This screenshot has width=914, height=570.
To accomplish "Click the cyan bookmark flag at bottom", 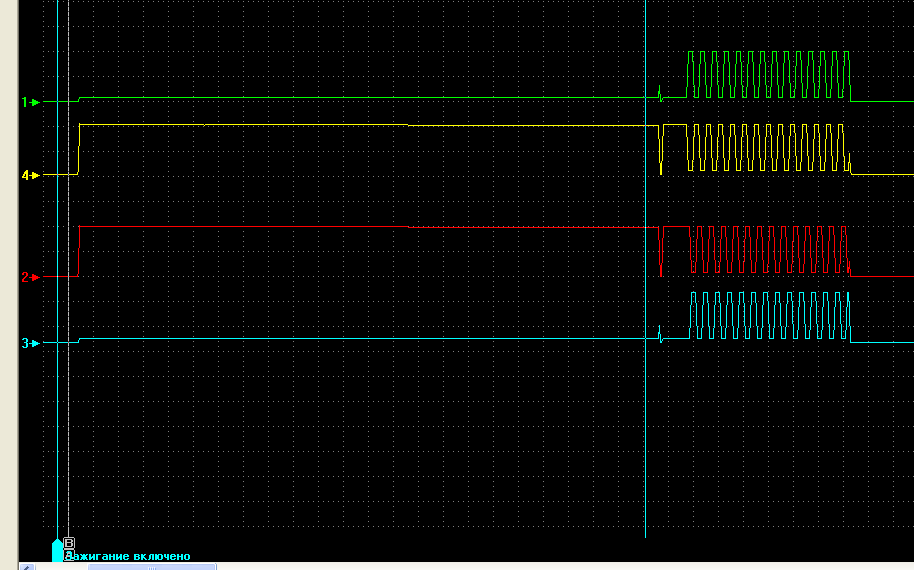I will pos(57,550).
